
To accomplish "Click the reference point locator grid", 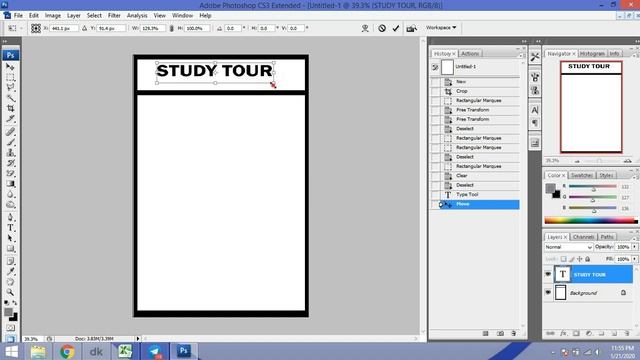I will tap(36, 28).
